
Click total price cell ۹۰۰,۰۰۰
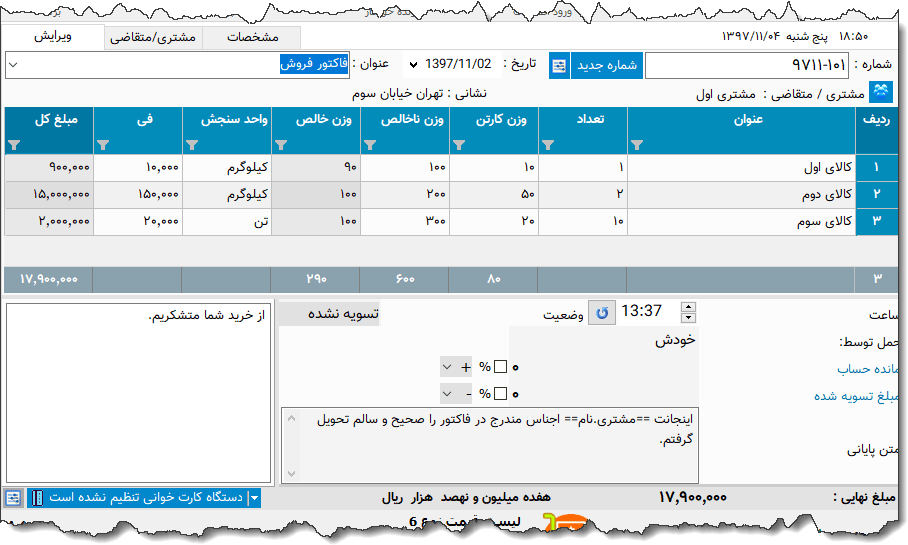tap(49, 167)
